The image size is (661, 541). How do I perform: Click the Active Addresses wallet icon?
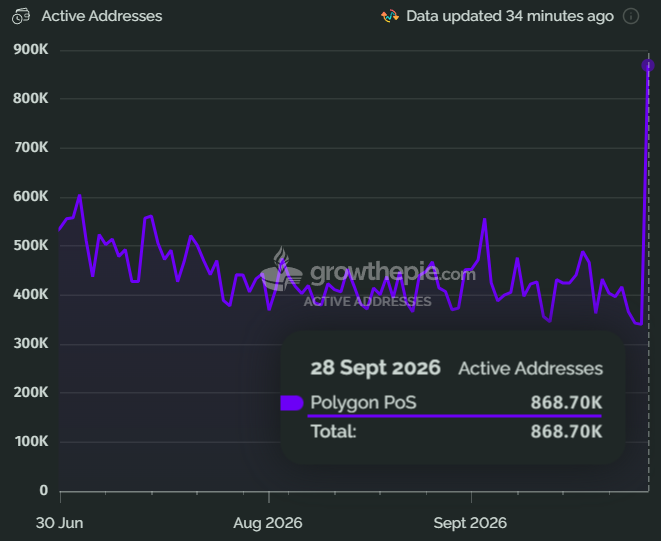click(21, 16)
